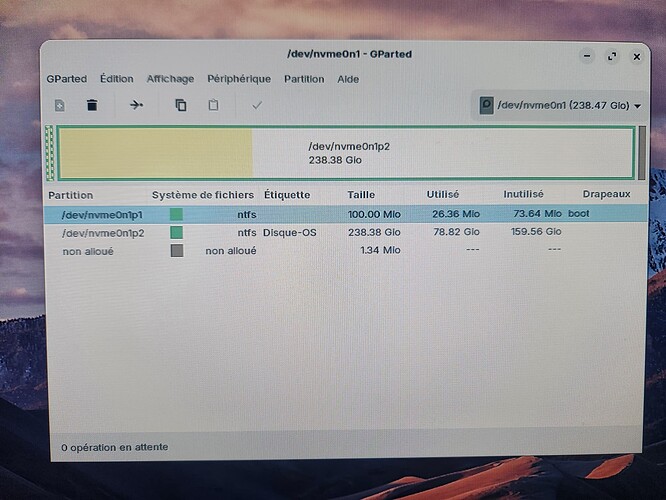
Task: Select the nvme0n1p2 block in disk map
Action: tap(346, 153)
